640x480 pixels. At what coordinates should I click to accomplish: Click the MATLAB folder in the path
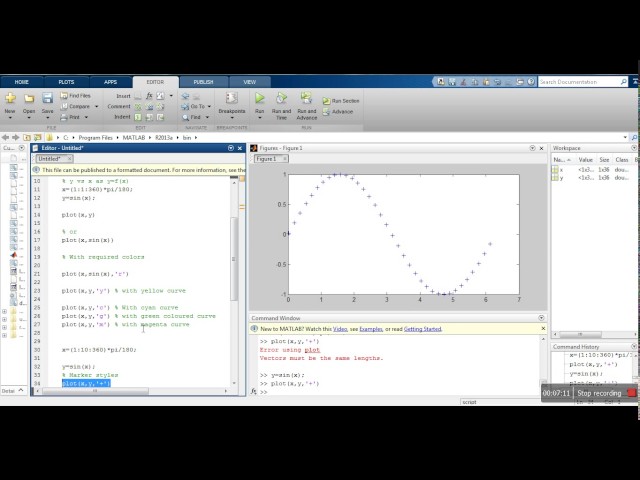134,138
